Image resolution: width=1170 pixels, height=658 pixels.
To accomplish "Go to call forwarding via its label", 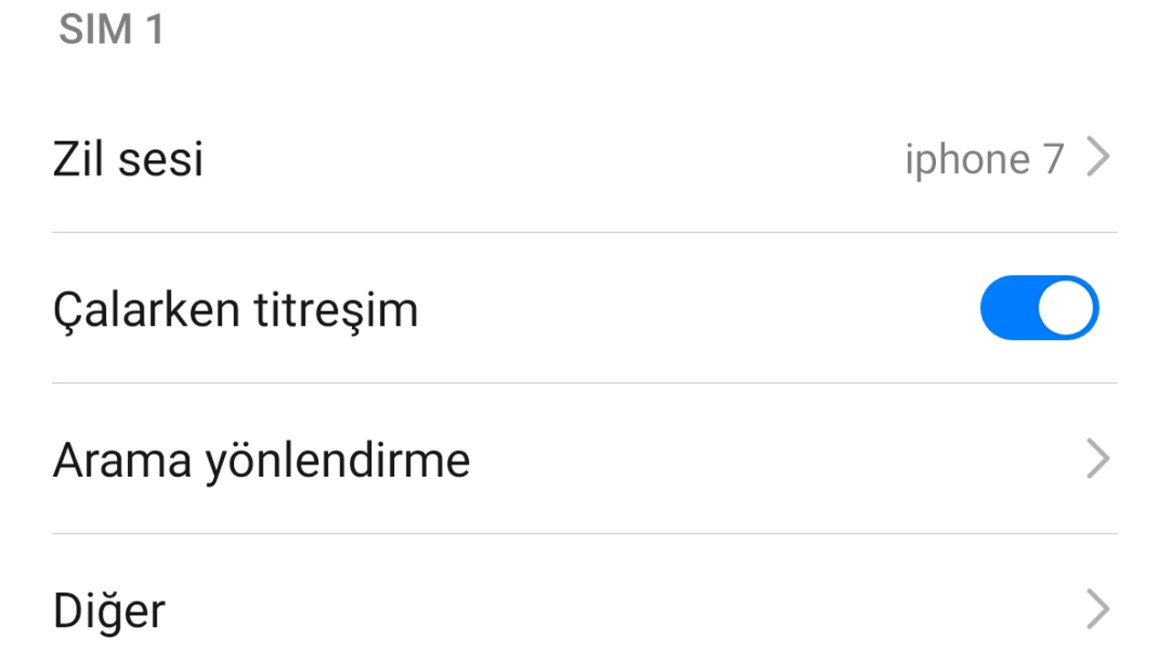I will point(261,461).
